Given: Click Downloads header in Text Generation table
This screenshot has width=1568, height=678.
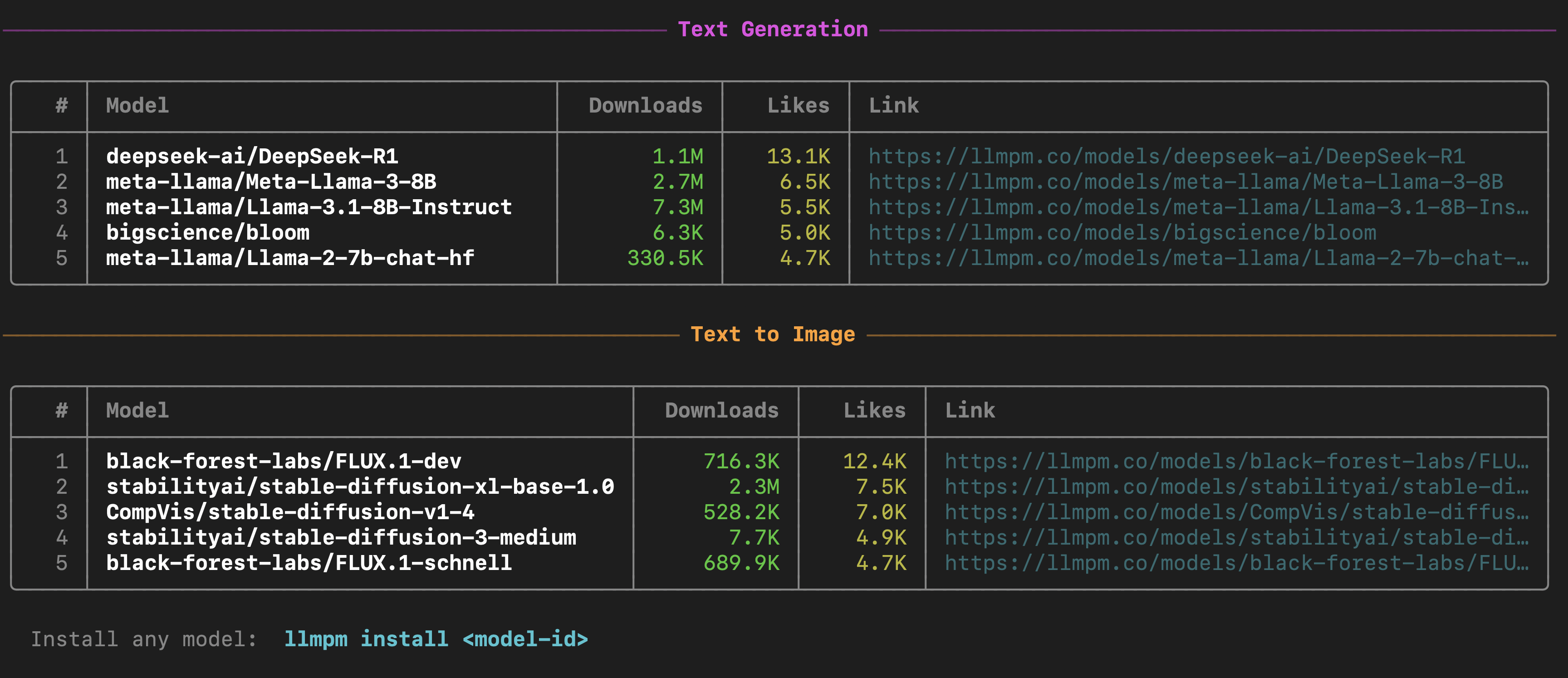Looking at the screenshot, I should pyautogui.click(x=645, y=106).
